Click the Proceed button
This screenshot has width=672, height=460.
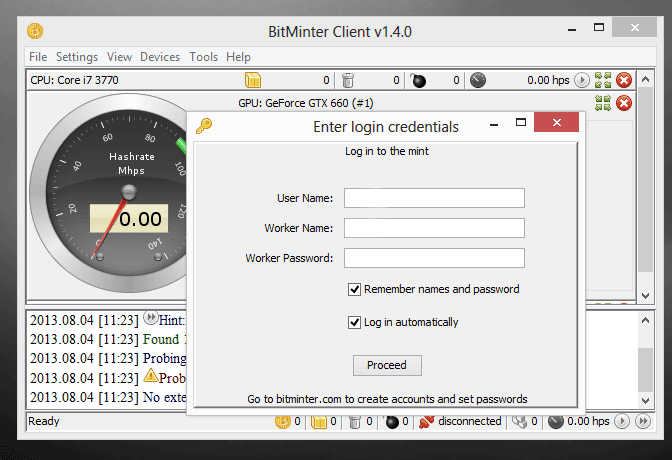click(x=387, y=365)
